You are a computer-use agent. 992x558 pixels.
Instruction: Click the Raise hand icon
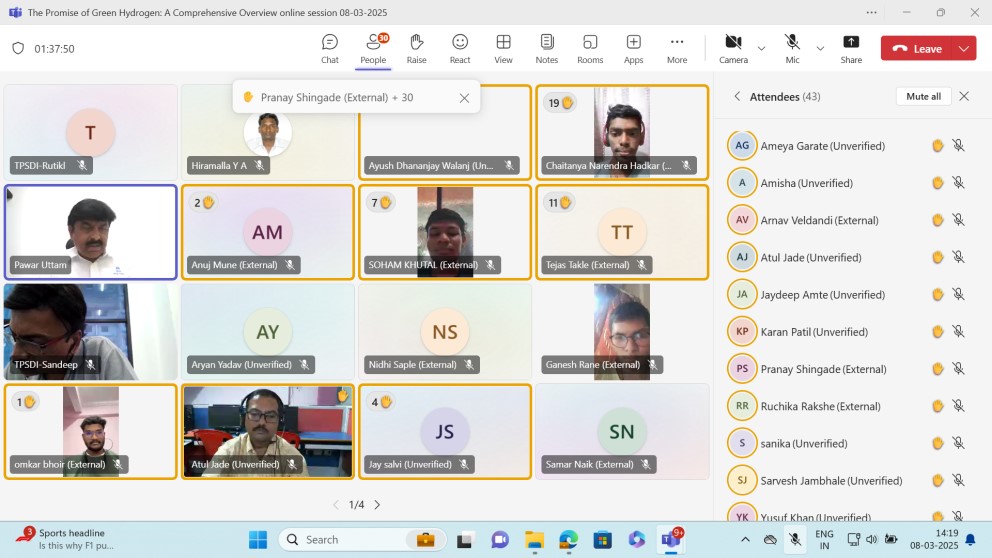416,48
